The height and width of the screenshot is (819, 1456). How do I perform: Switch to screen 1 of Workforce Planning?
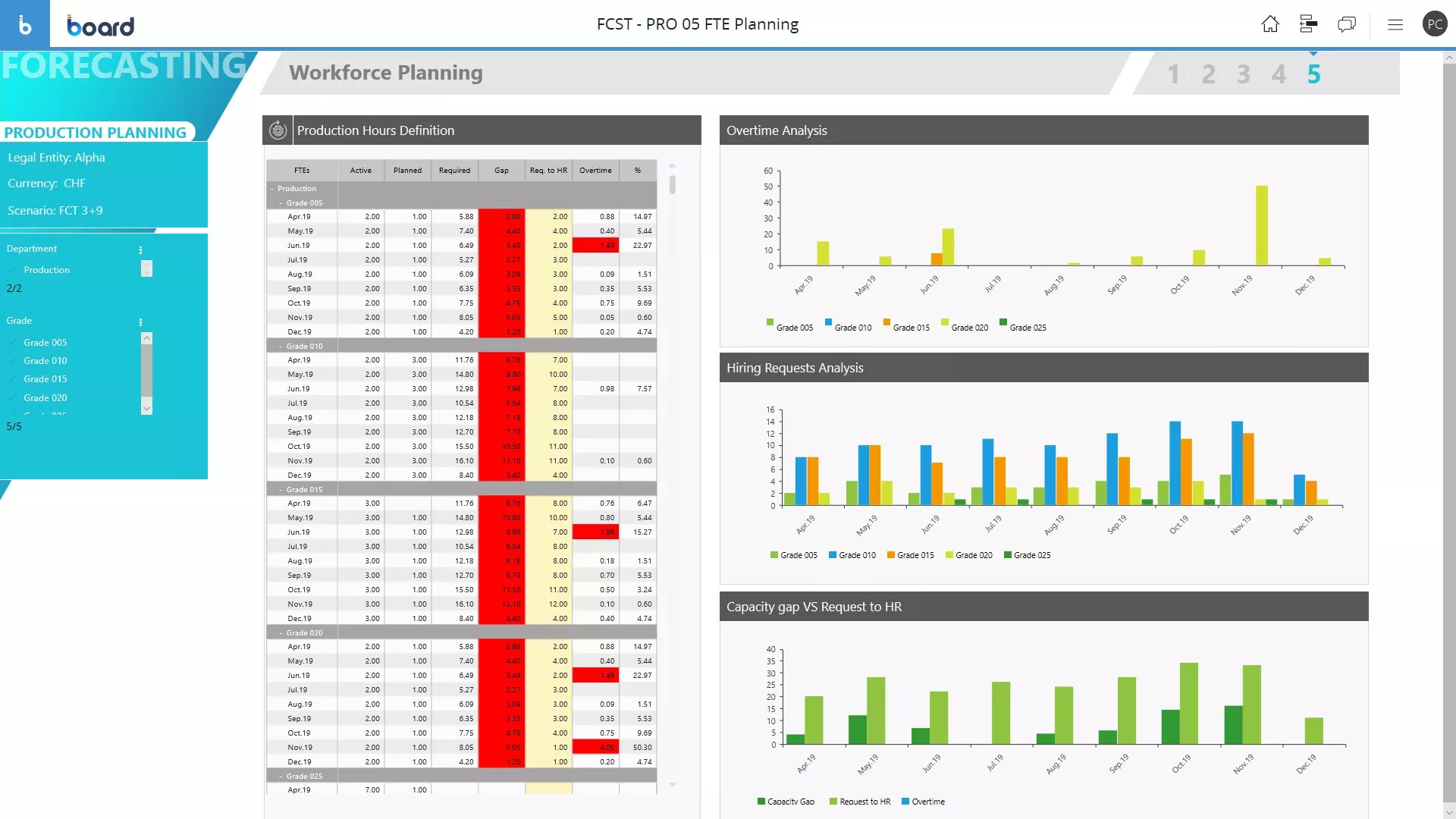(1173, 74)
